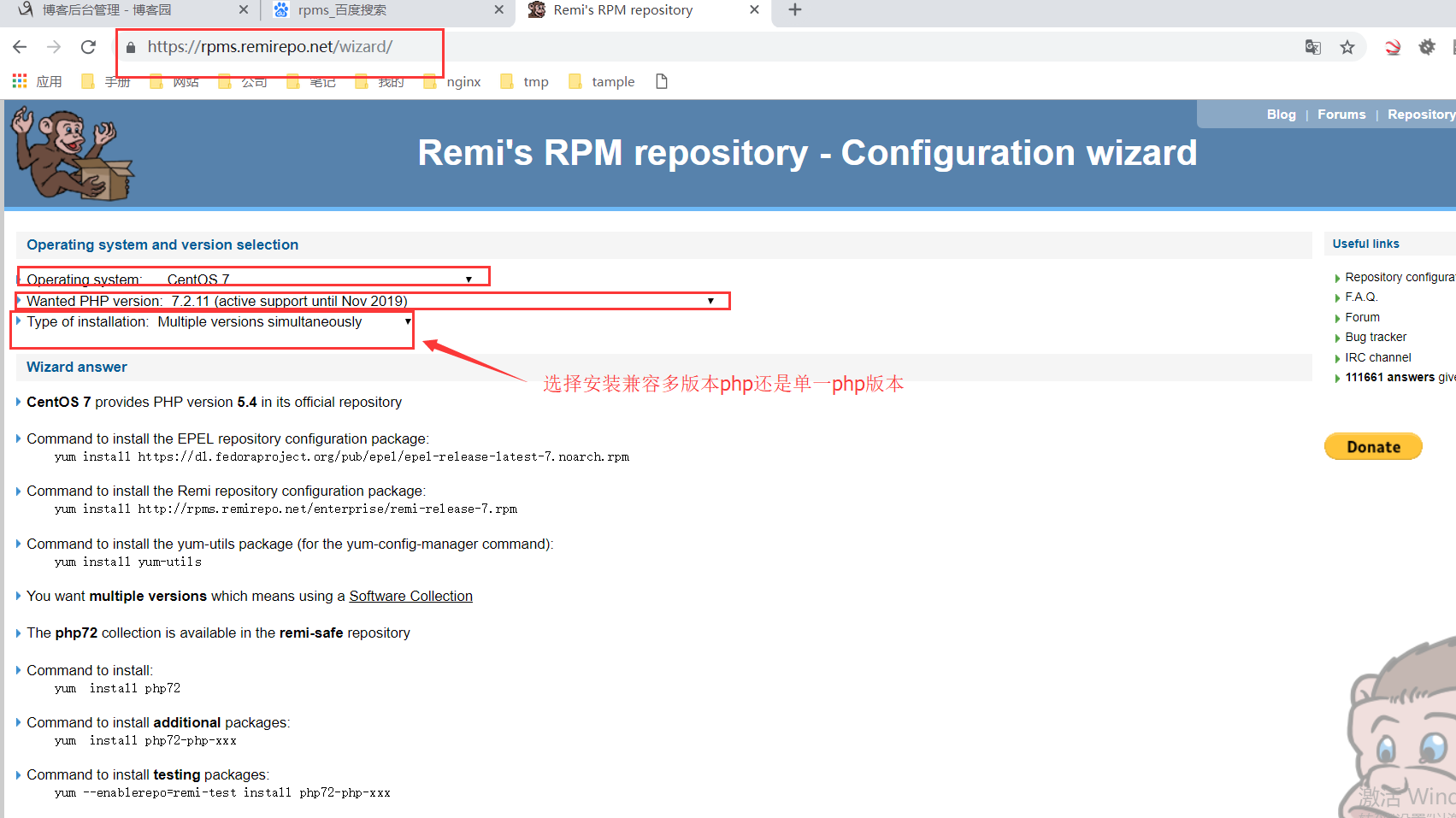Open the F.A.Q. link
The width and height of the screenshot is (1456, 818).
point(1361,297)
